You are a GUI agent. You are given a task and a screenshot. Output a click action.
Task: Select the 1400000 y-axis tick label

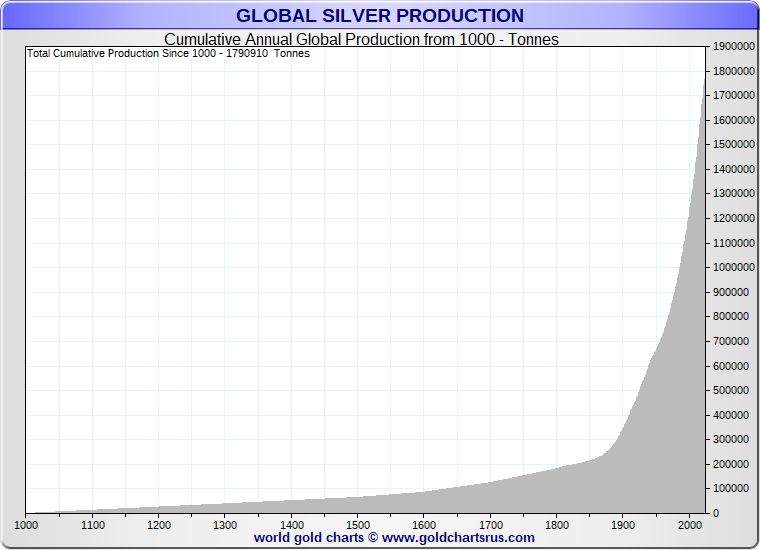tap(732, 170)
